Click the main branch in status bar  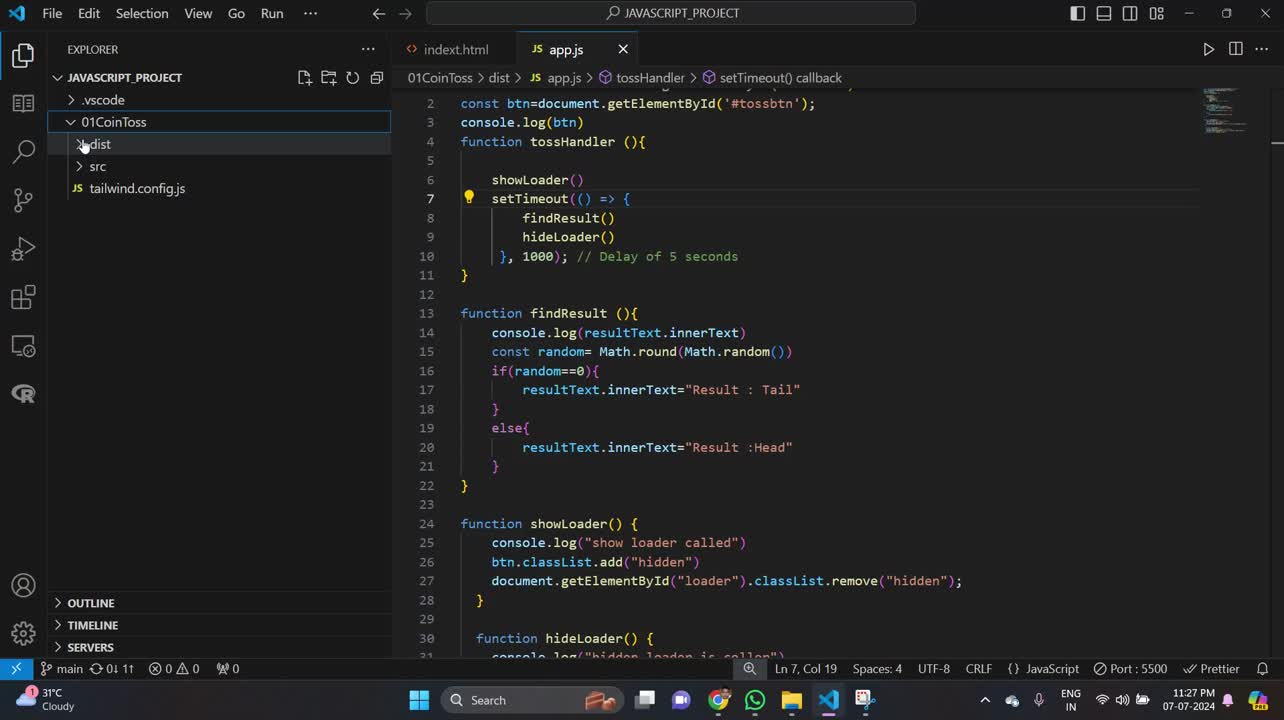62,669
